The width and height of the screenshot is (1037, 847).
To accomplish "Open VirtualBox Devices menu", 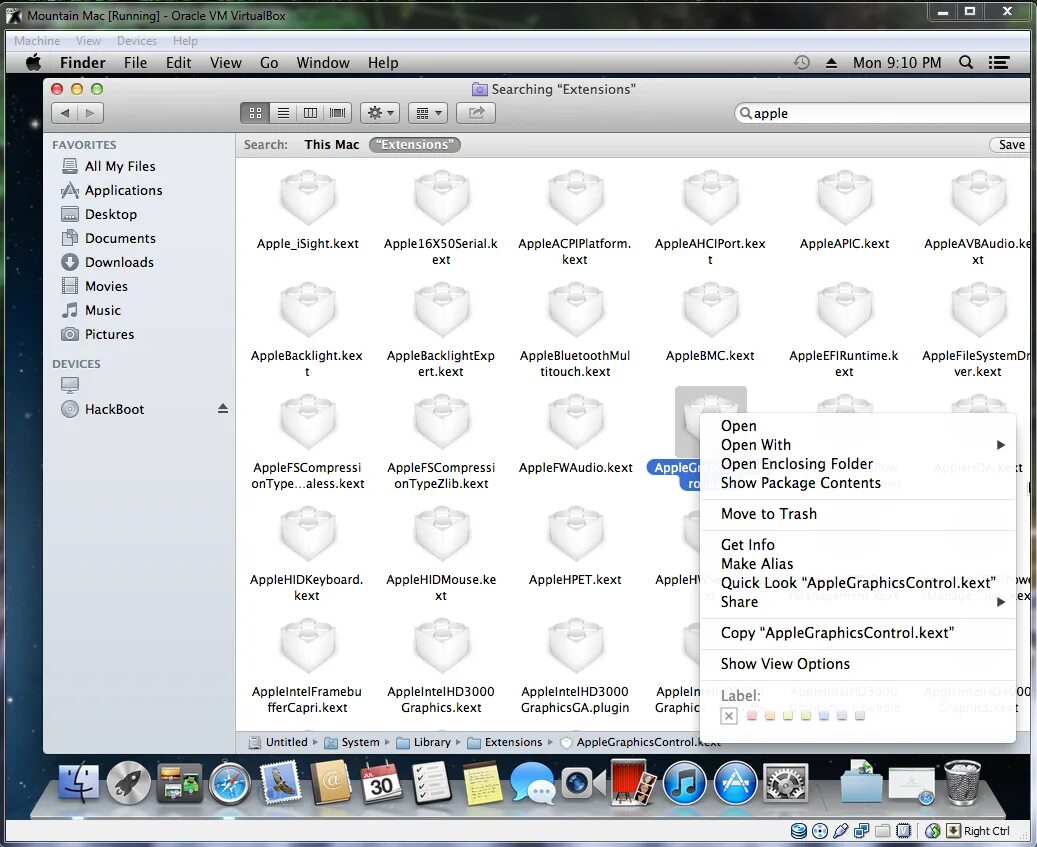I will [x=136, y=41].
